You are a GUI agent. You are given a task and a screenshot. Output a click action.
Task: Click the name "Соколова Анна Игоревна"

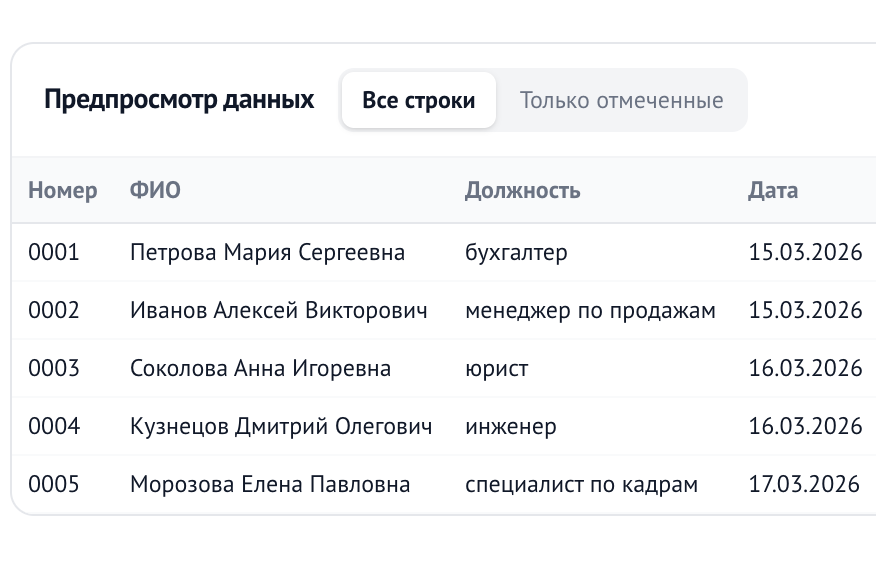(x=260, y=369)
